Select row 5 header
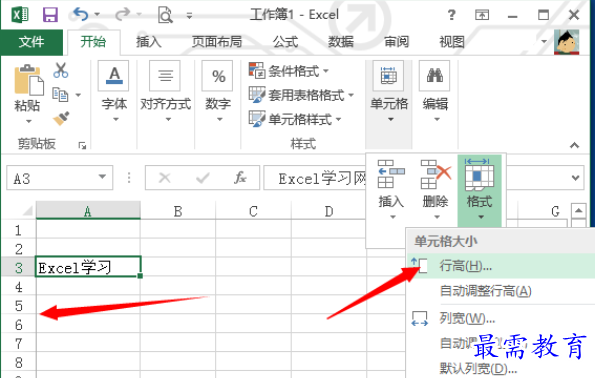The image size is (595, 378). coord(19,306)
